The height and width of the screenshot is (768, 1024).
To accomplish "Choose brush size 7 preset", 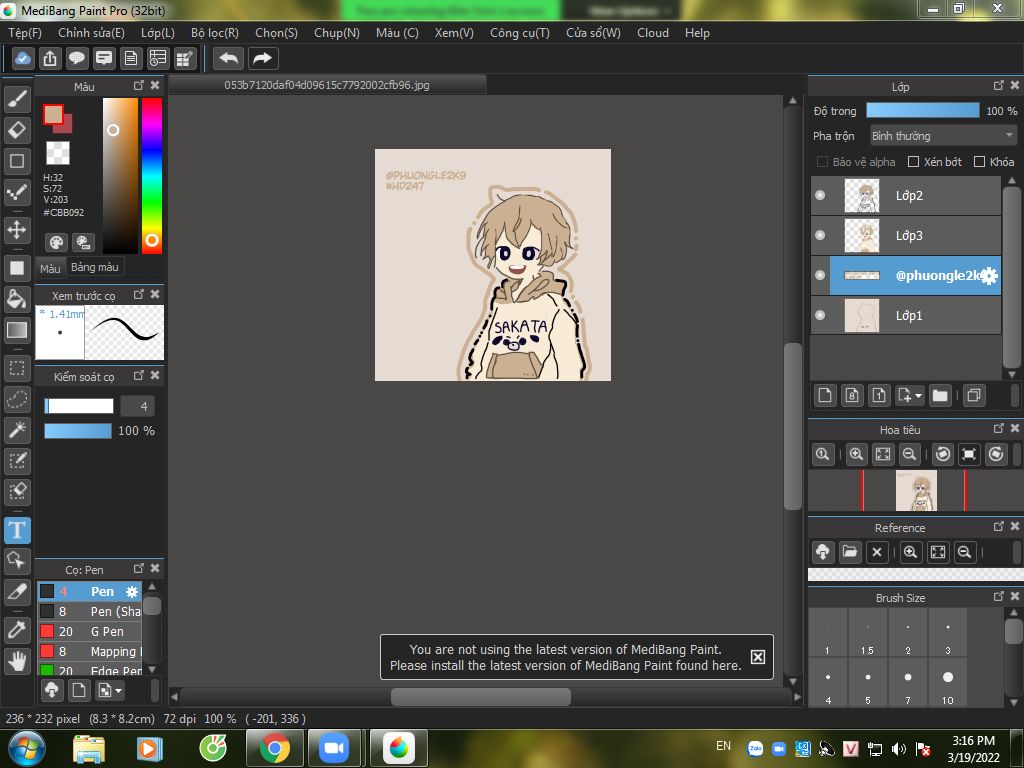I will (x=908, y=682).
